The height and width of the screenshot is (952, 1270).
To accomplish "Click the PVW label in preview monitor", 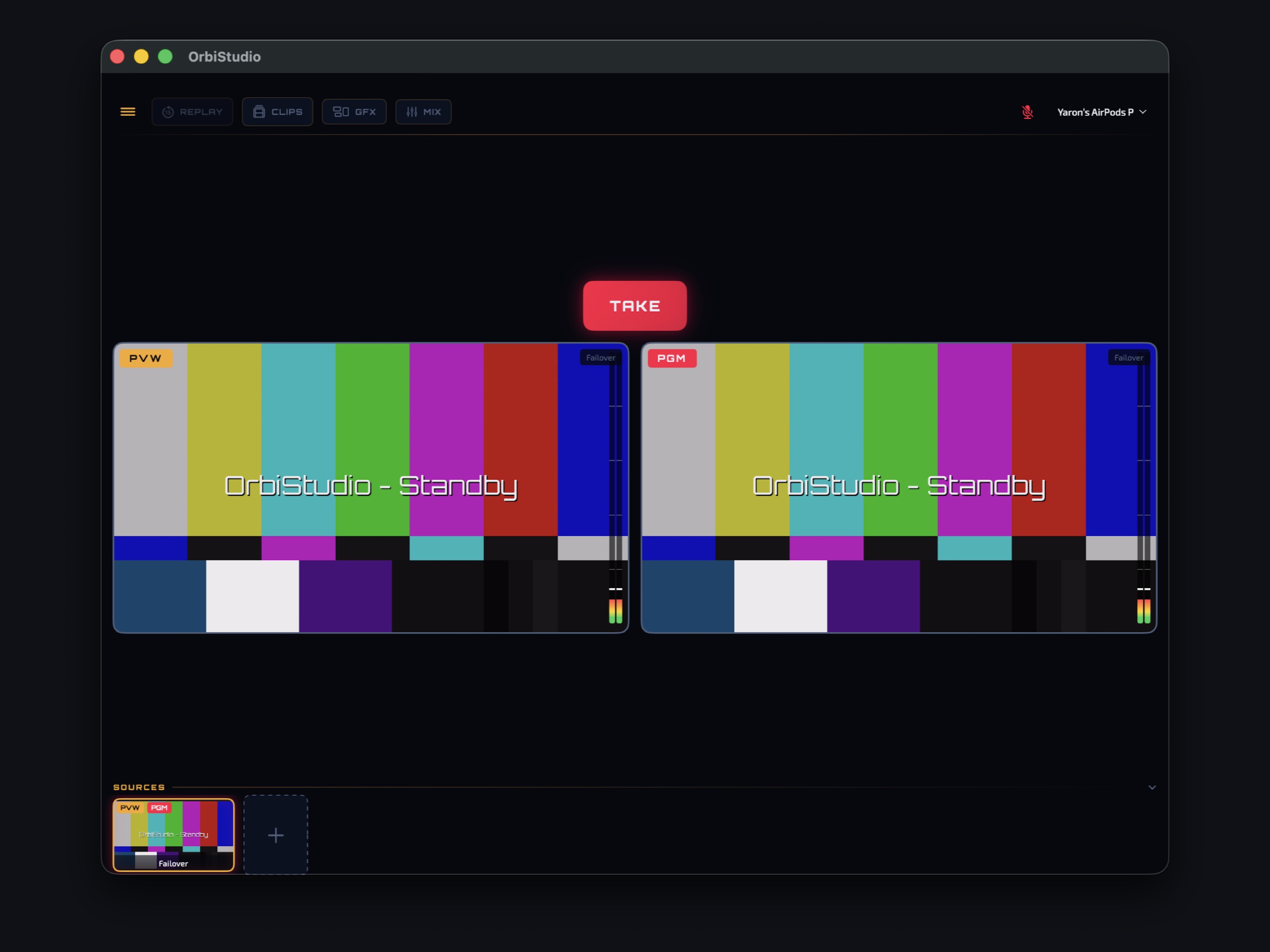I will tap(145, 358).
